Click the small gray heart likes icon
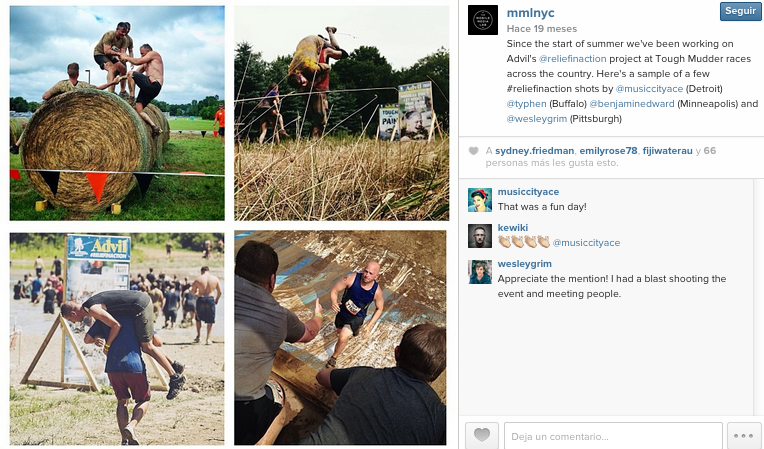 click(473, 151)
